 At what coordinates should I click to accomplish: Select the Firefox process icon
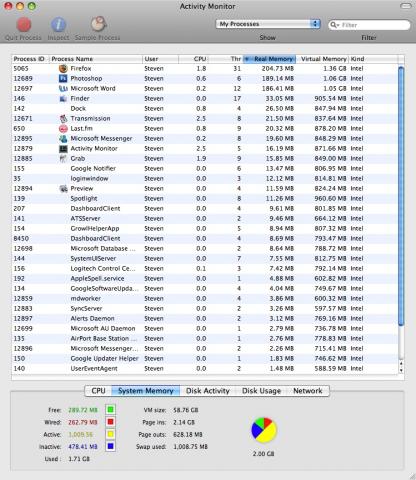[x=63, y=69]
